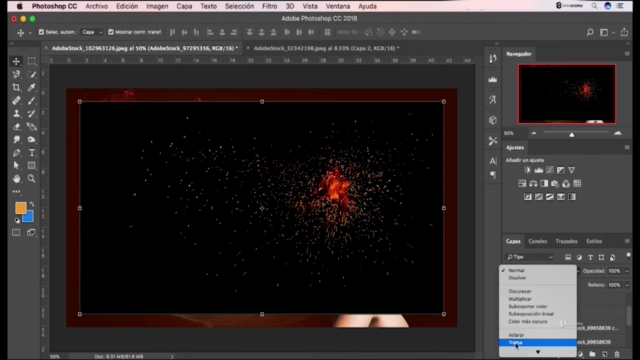Click the foreground orange color swatch
The width and height of the screenshot is (640, 360).
point(20,208)
